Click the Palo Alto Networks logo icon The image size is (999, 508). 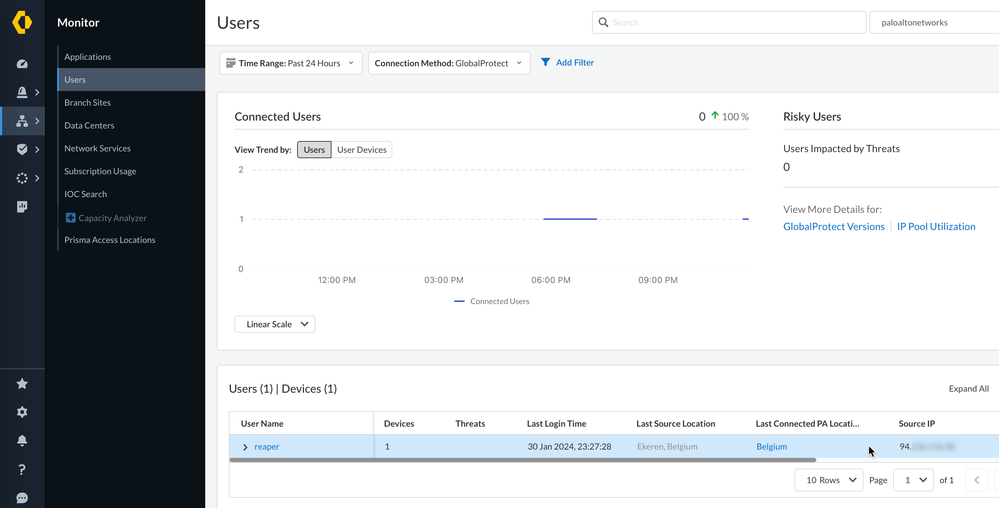click(22, 22)
